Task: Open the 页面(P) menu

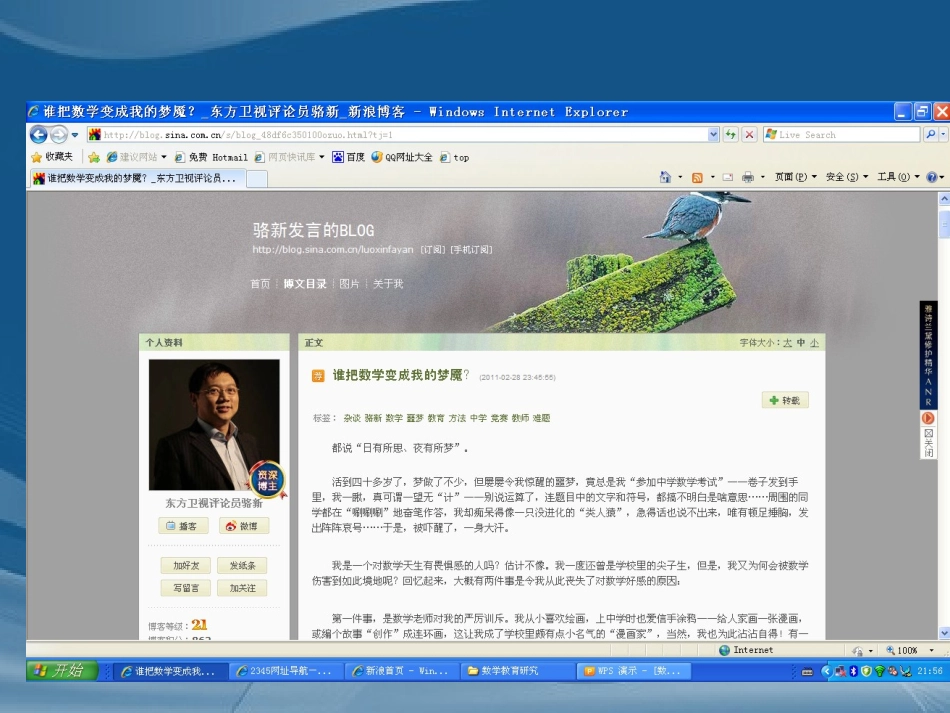Action: [796, 177]
